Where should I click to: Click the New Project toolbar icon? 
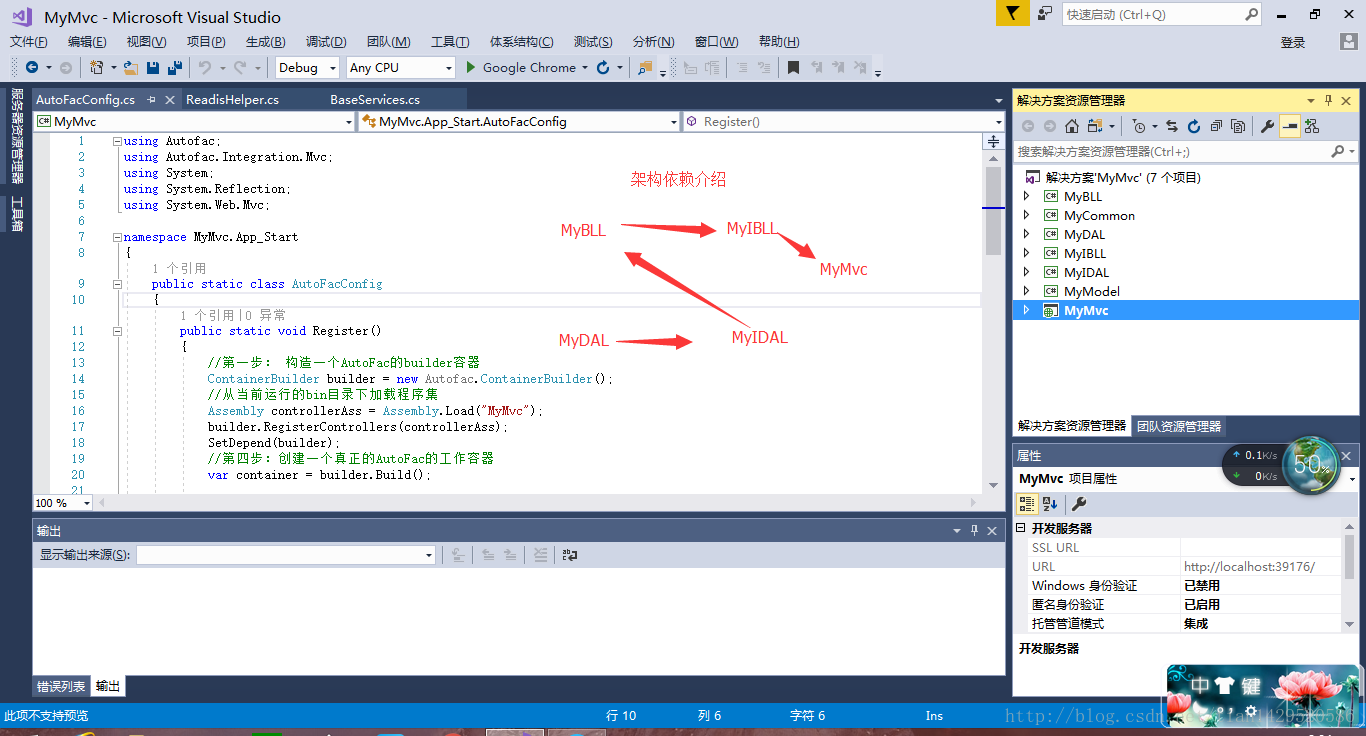[x=96, y=68]
